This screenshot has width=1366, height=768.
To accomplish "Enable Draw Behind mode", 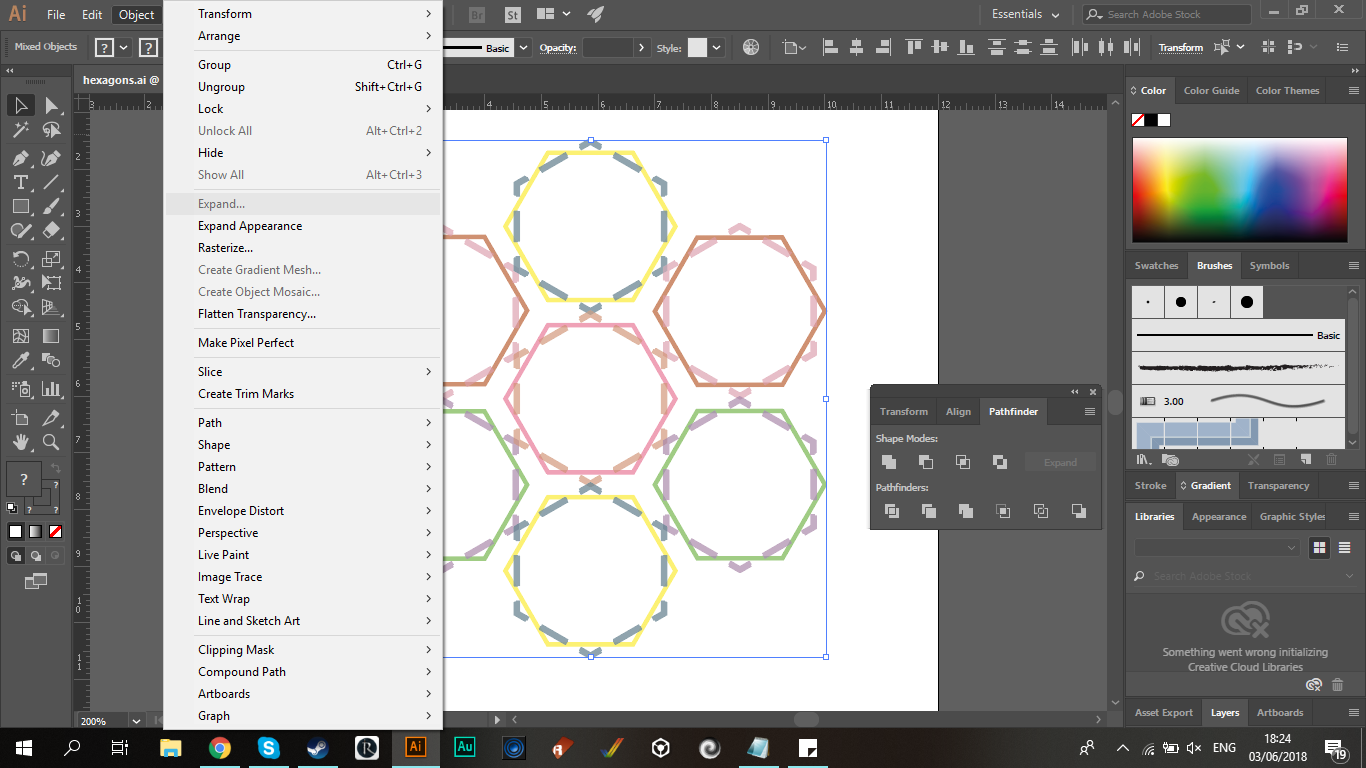I will pyautogui.click(x=36, y=555).
